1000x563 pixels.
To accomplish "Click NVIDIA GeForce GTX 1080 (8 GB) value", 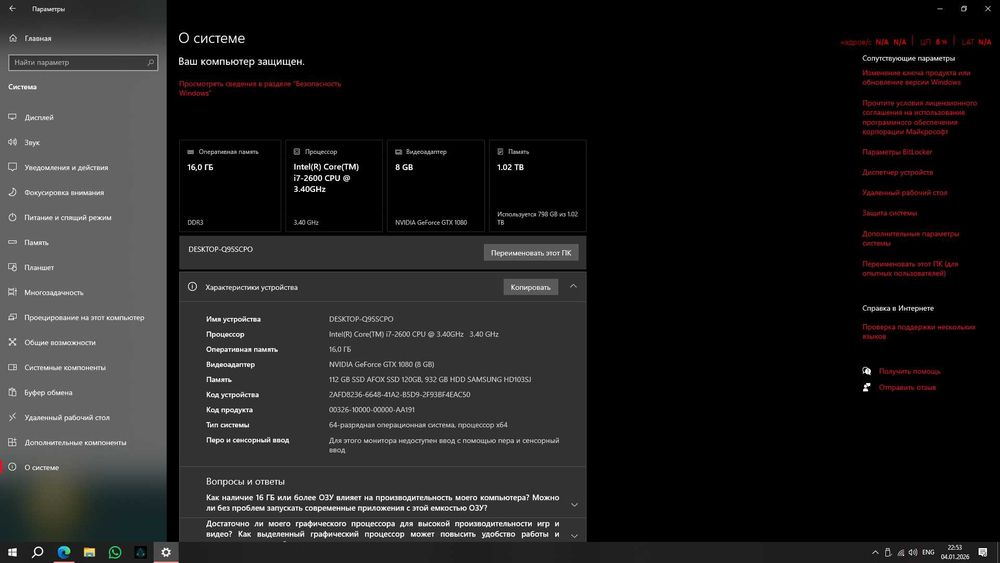I will [381, 364].
